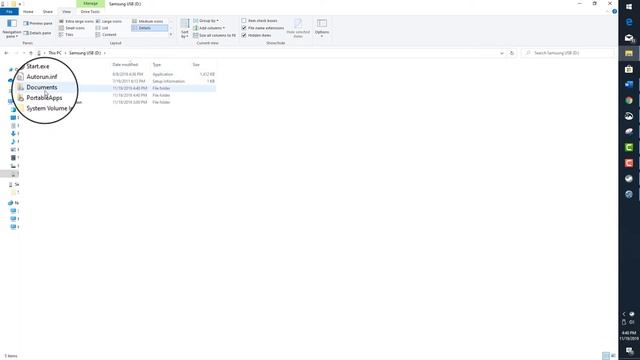The width and height of the screenshot is (640, 360).
Task: Open the File tab
Action: coord(9,11)
